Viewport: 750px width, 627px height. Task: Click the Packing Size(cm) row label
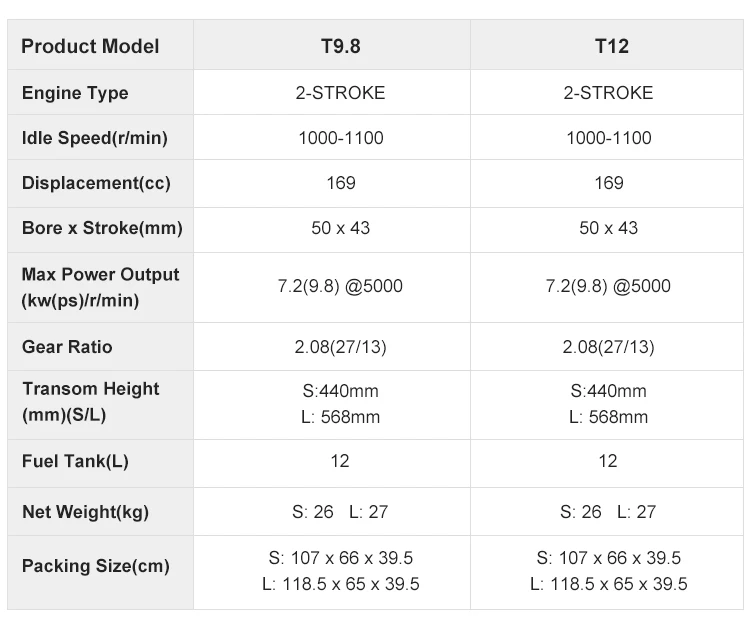[95, 566]
